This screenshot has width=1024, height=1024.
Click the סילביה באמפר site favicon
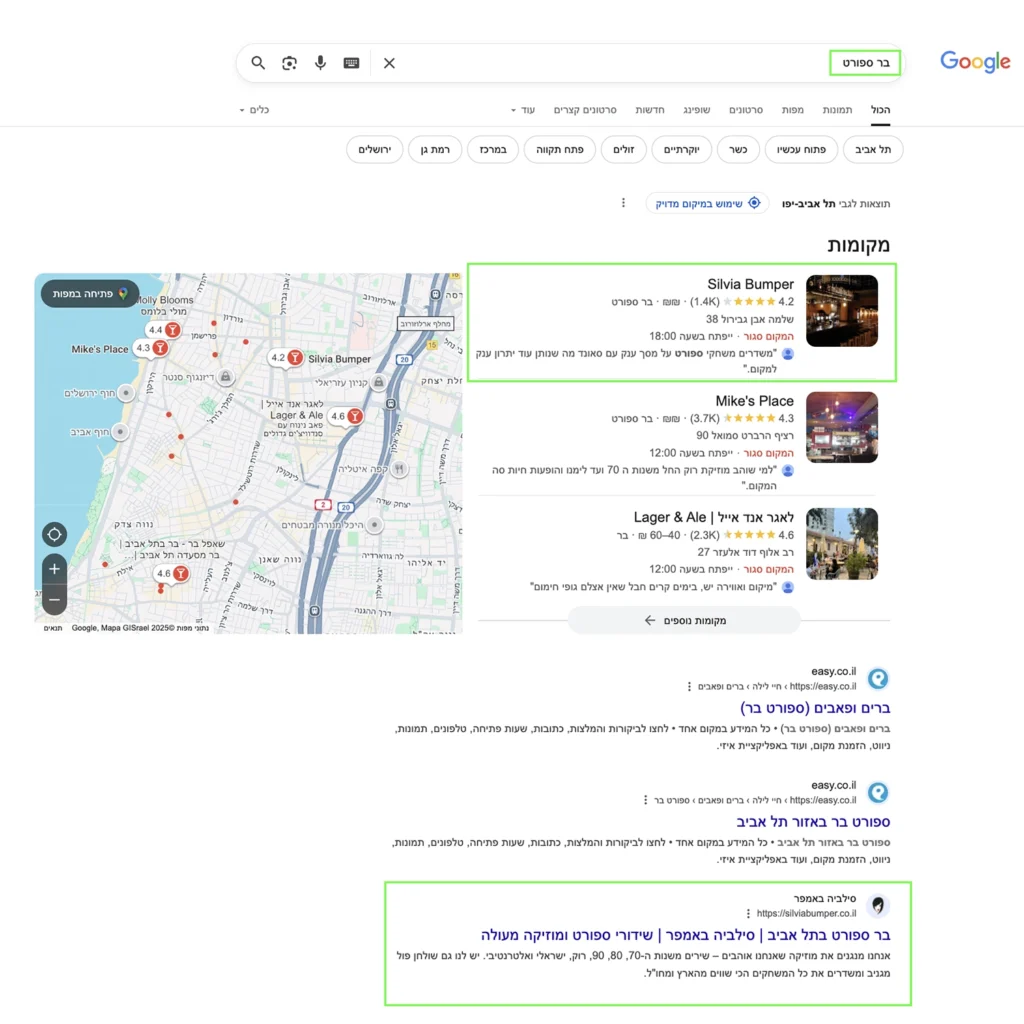878,906
